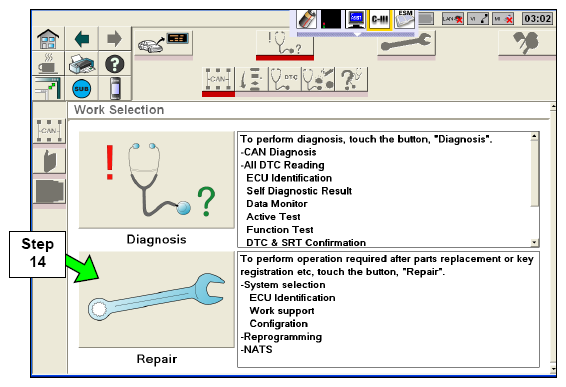This screenshot has width=566, height=387.
Task: Click the CAN diagnosis icon in sub toolbar
Action: [x=218, y=79]
